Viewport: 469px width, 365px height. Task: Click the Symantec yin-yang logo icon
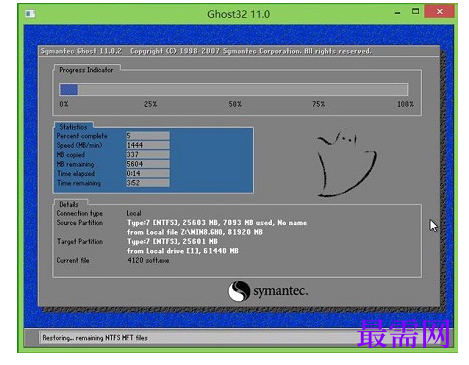[x=239, y=291]
